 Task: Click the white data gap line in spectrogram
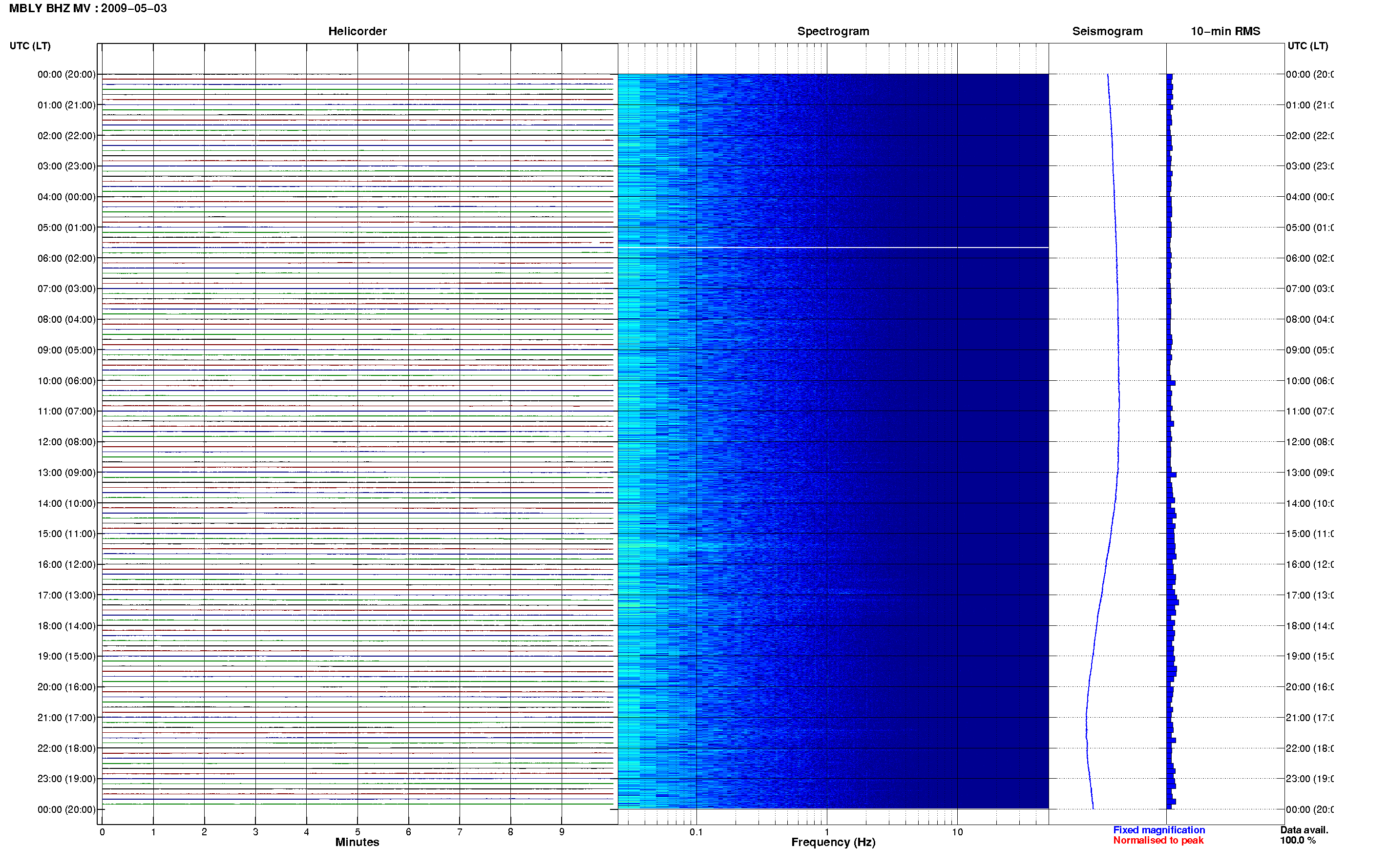[833, 248]
